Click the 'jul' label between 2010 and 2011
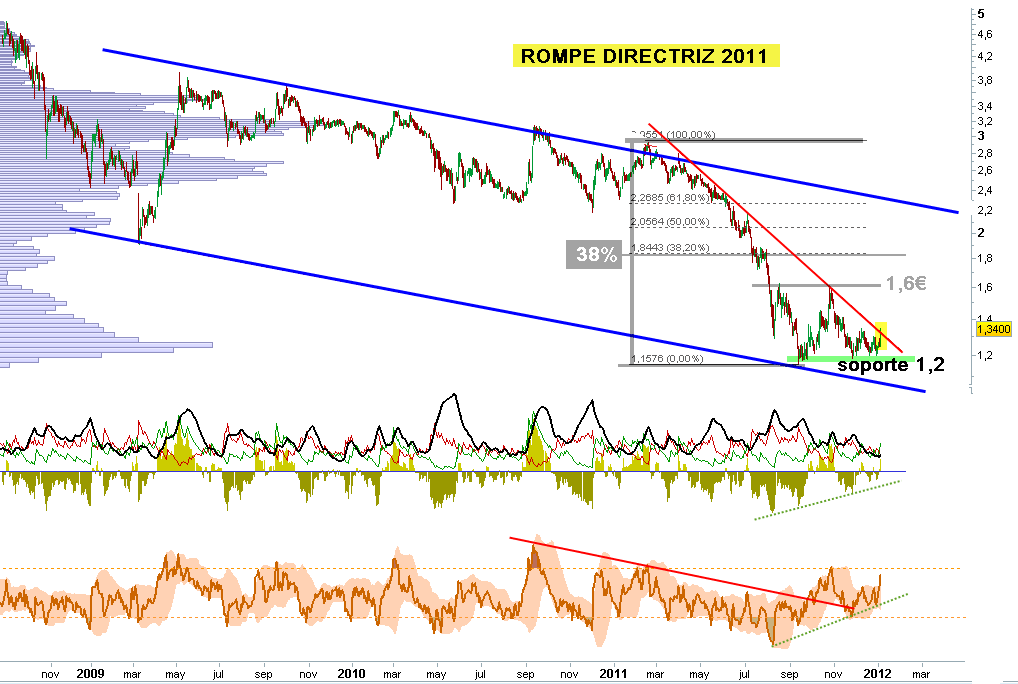1018x684 pixels. [x=480, y=674]
